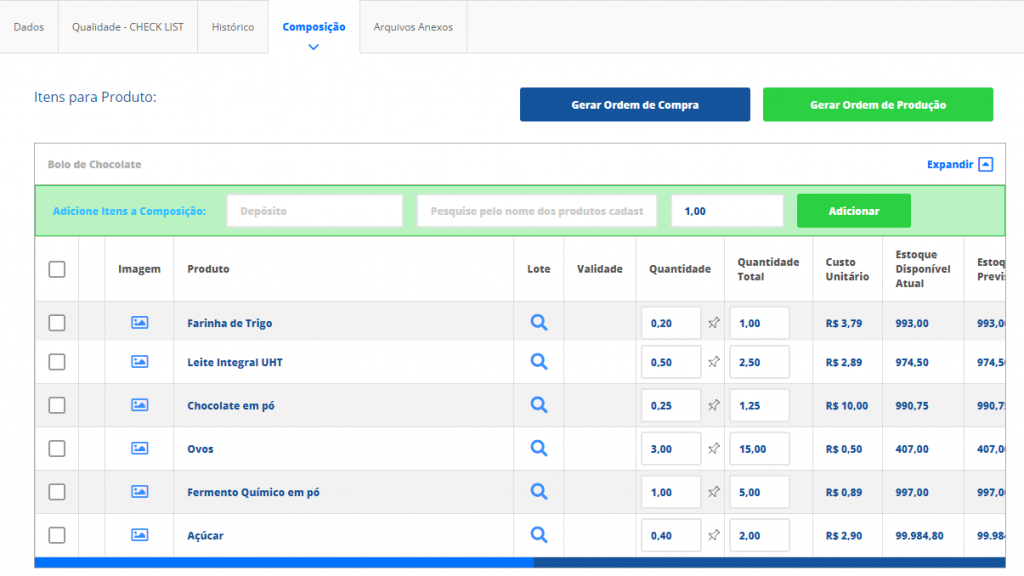This screenshot has width=1024, height=576.
Task: View image of Leite Integral UHT
Action: pyautogui.click(x=139, y=362)
